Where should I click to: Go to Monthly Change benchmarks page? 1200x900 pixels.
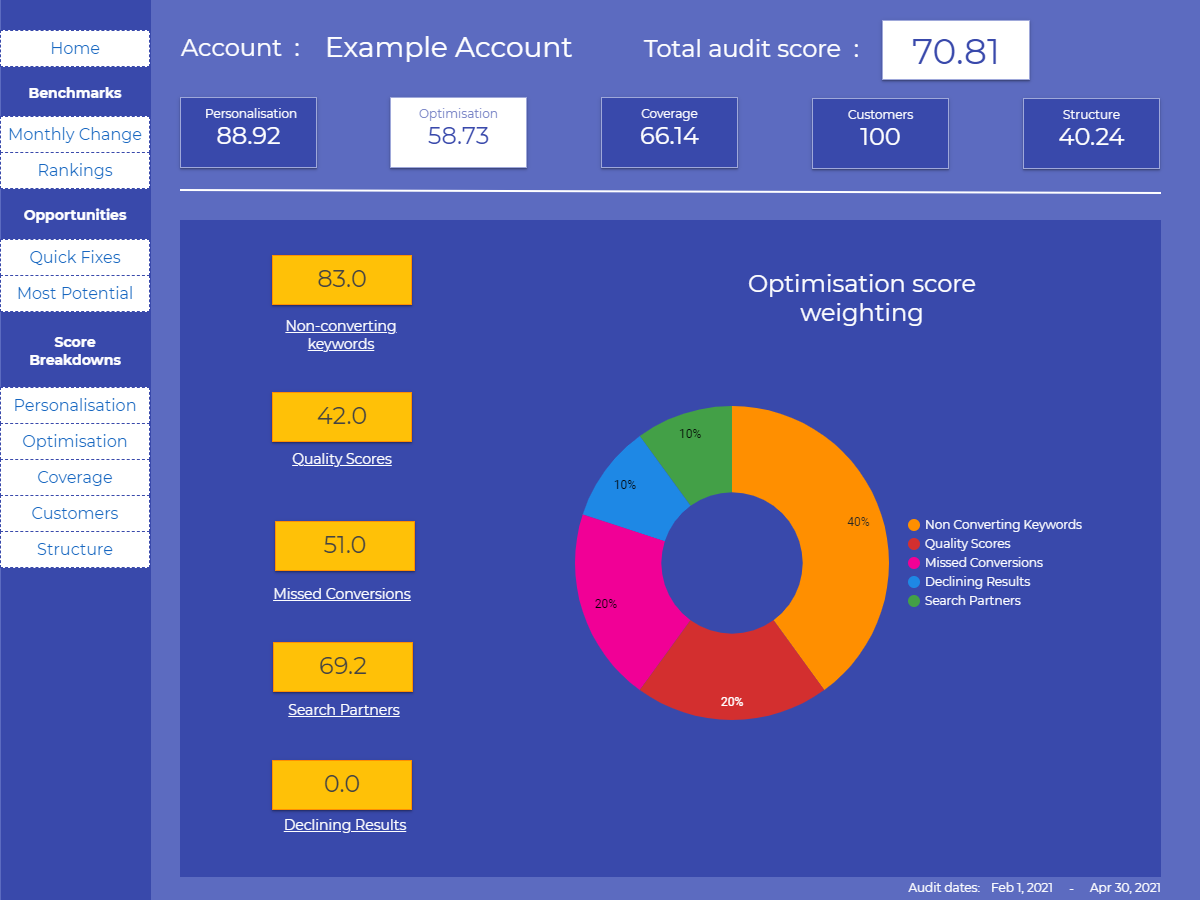tap(75, 134)
